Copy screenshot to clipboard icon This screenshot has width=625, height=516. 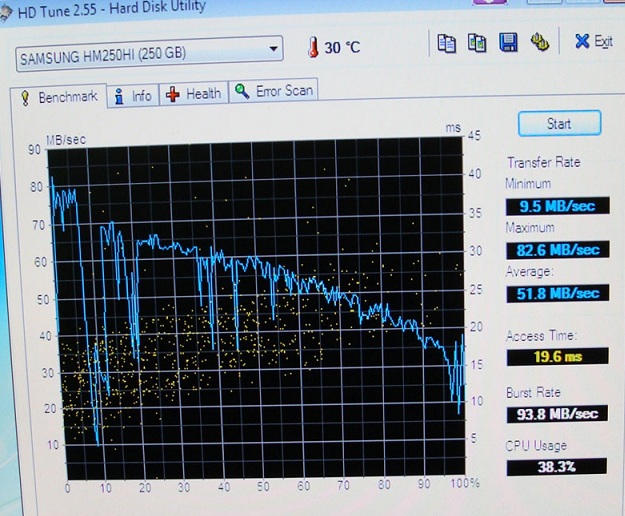click(477, 43)
